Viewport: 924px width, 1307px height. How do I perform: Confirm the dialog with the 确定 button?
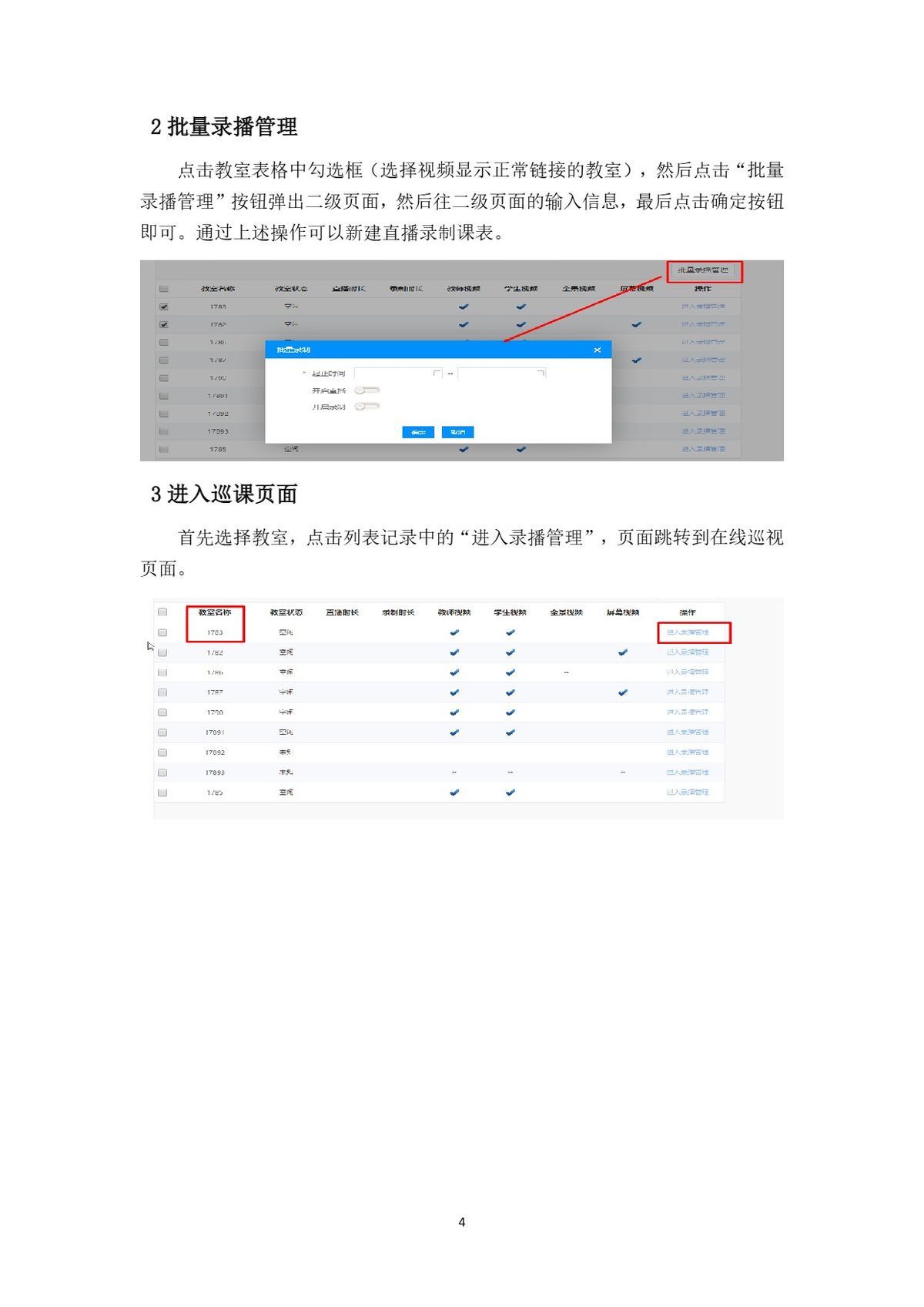pyautogui.click(x=418, y=432)
